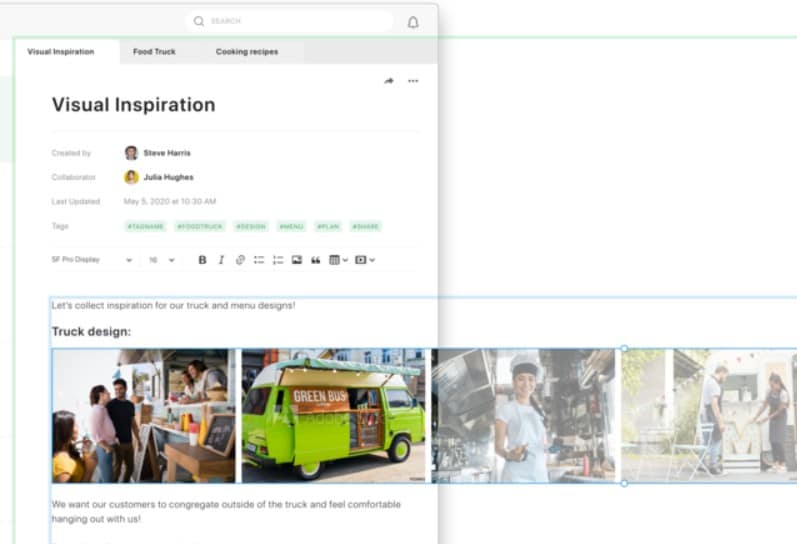Open the three-dot more options menu
The image size is (797, 544).
click(413, 81)
